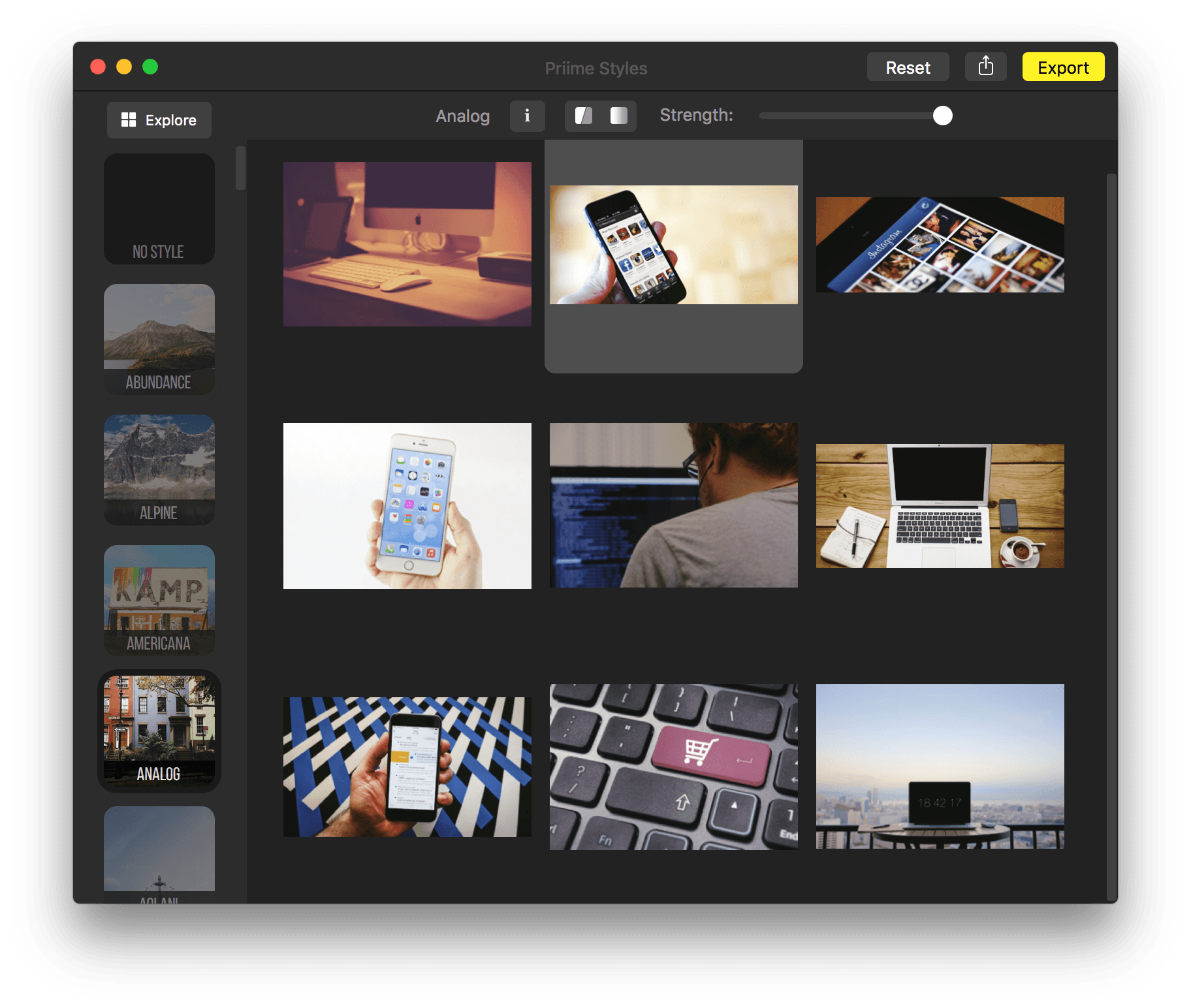Open the Explore grid button

pos(159,120)
